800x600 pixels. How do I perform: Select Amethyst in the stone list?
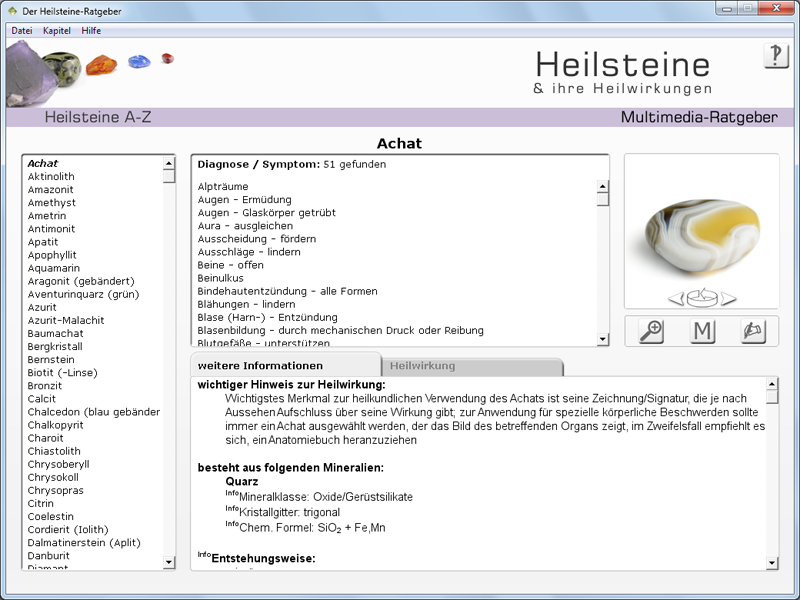point(52,203)
